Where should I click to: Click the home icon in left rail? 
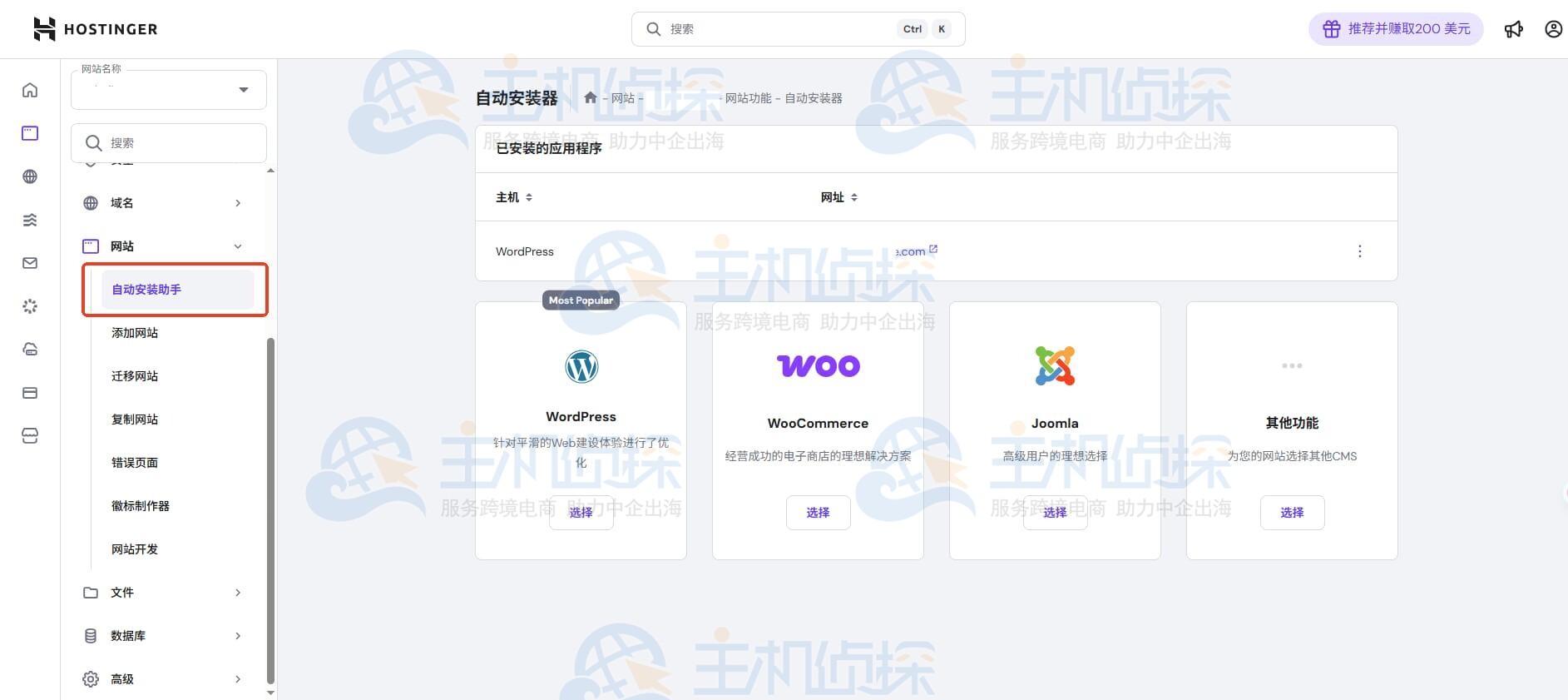click(30, 90)
